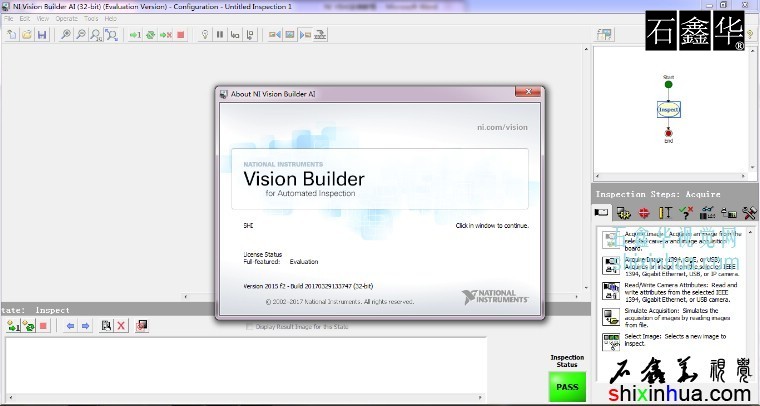Switch to Enhance Images steps tab

click(623, 212)
